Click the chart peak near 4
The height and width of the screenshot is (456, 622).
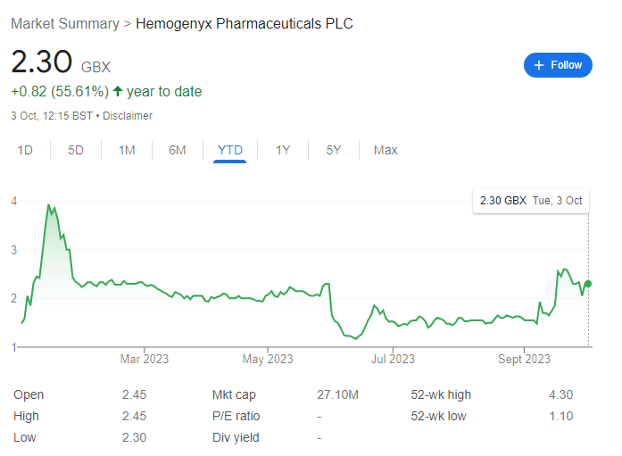tap(49, 205)
